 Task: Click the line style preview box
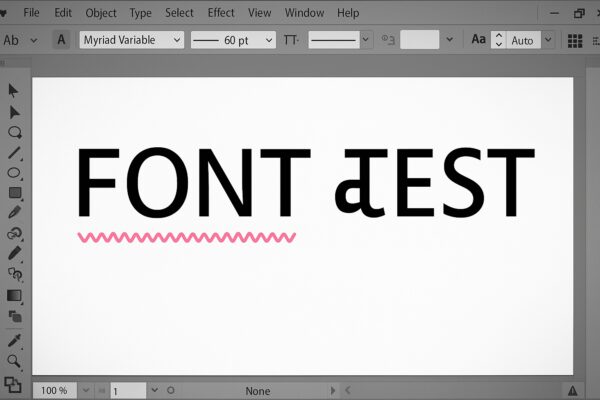334,40
